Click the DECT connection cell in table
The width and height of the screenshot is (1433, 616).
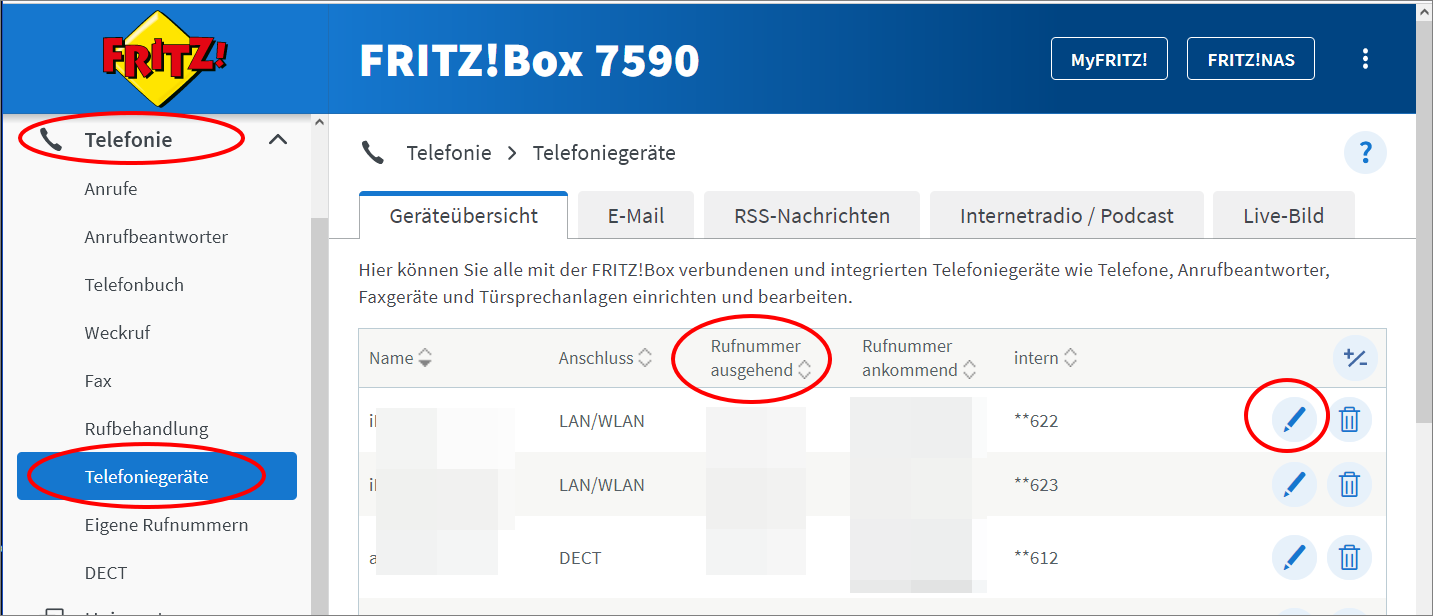(580, 557)
